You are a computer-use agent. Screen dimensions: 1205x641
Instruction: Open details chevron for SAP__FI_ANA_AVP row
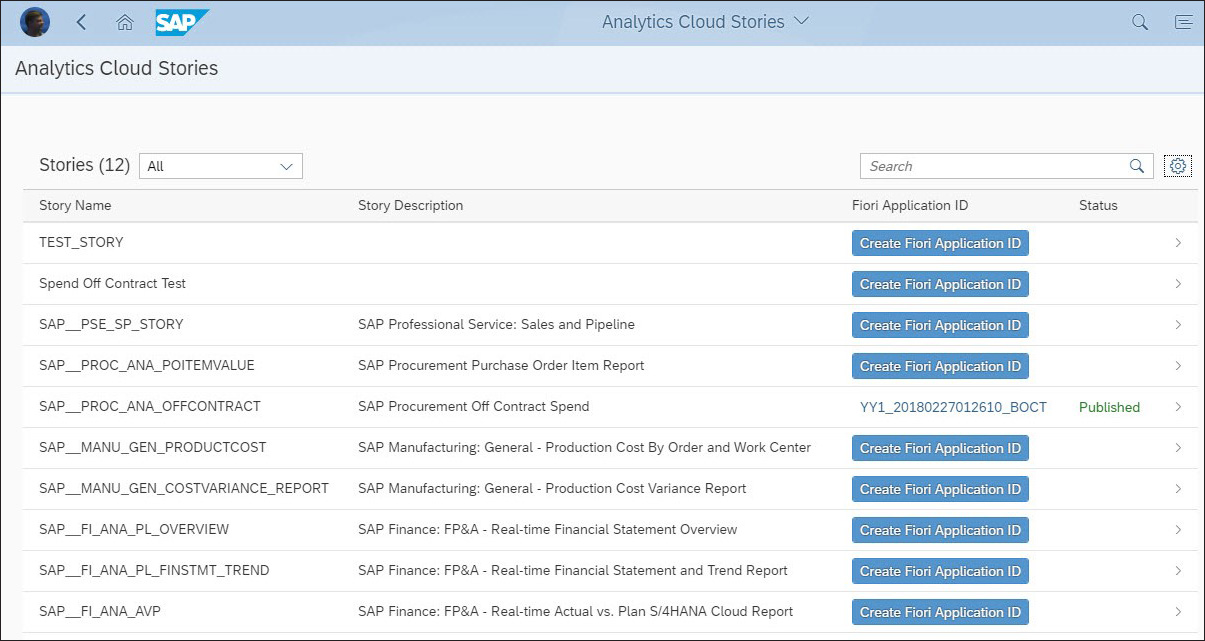[x=1179, y=612]
